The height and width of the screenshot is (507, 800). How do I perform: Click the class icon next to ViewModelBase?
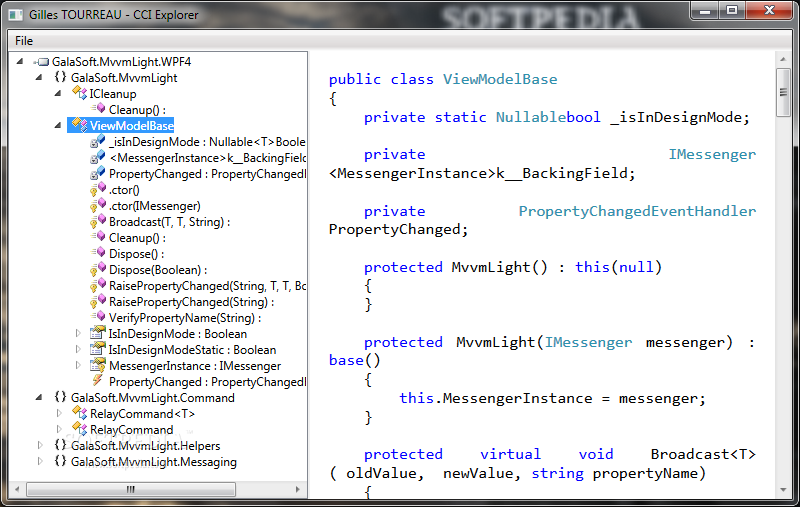tap(80, 125)
